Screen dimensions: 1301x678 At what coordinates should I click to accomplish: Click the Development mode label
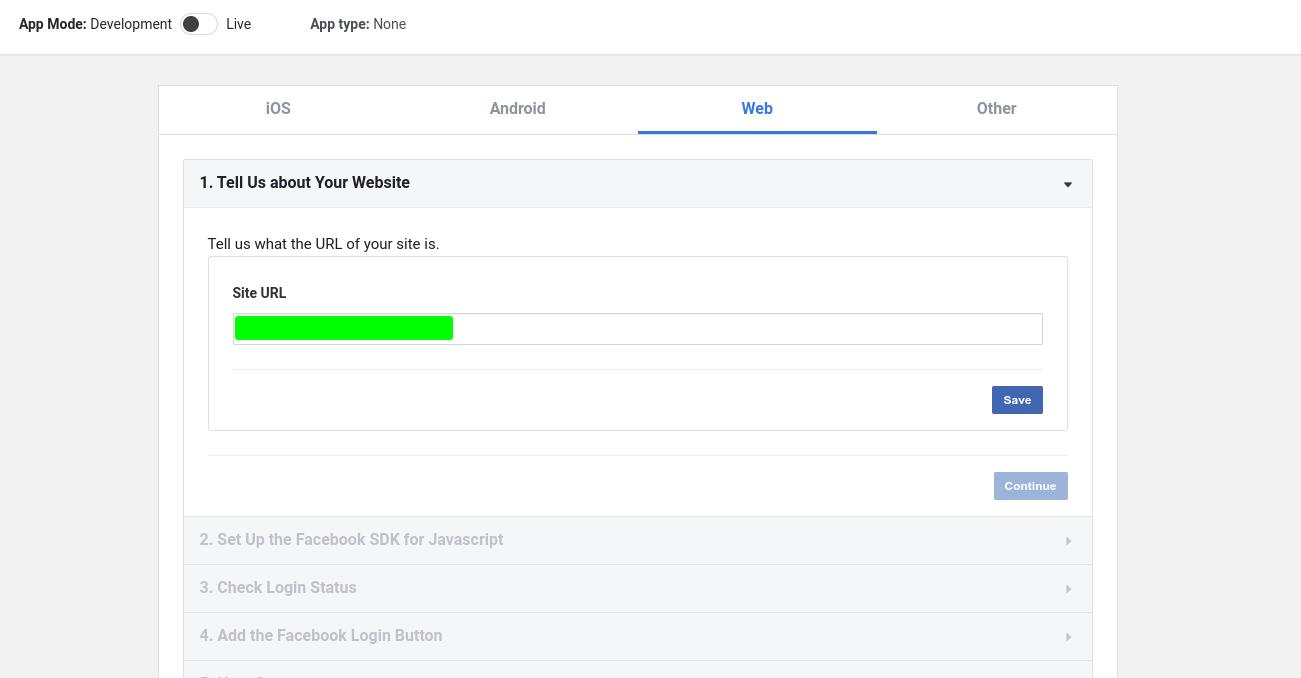pos(130,24)
